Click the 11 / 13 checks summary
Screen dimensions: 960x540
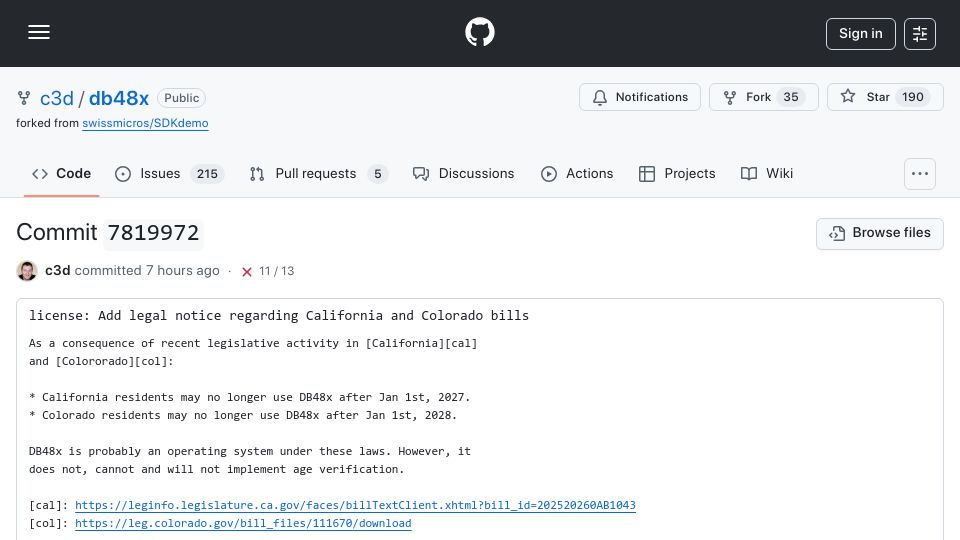point(276,271)
